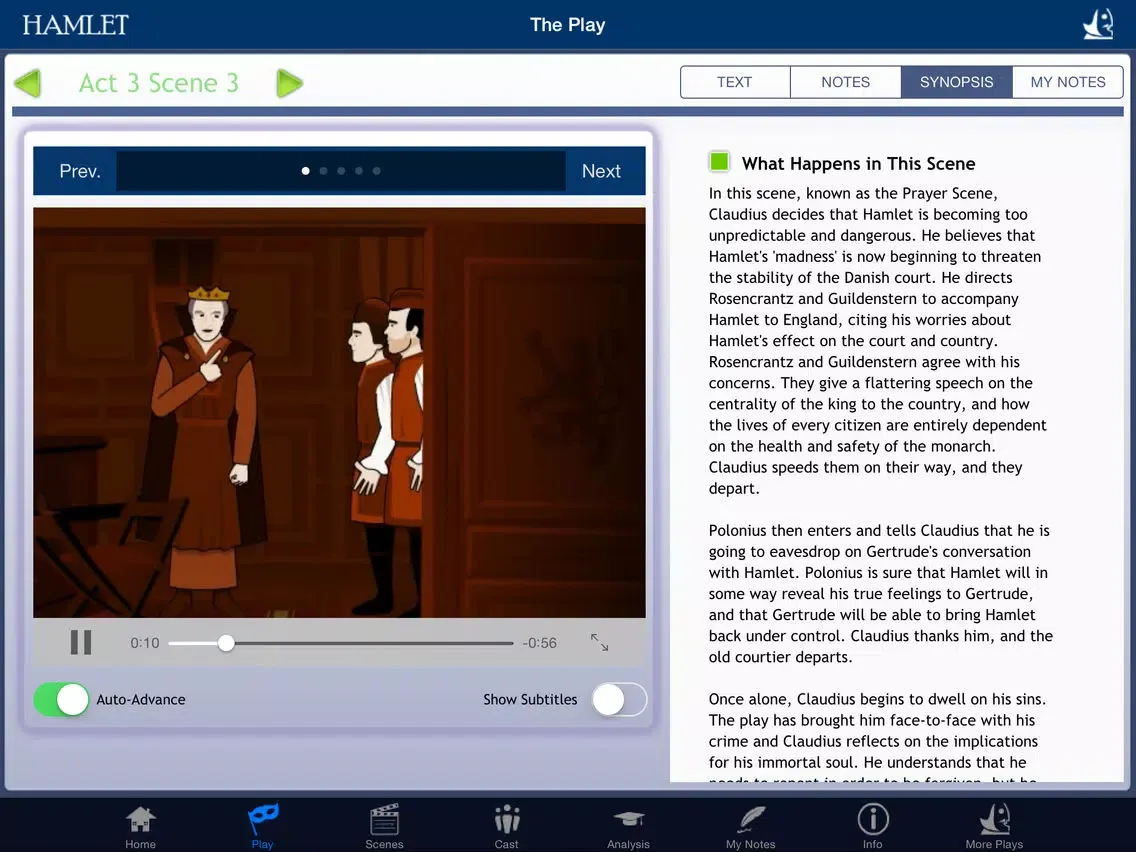
Task: Click the Prev. button above video
Action: tap(79, 171)
